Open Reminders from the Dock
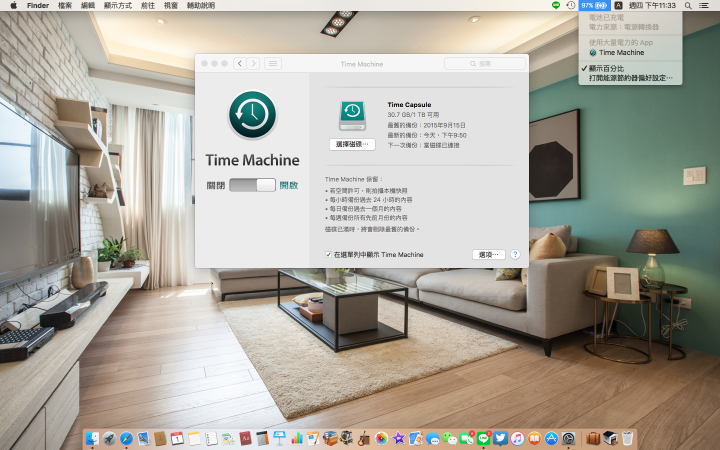Screen dimensions: 720x450 coord(211,439)
